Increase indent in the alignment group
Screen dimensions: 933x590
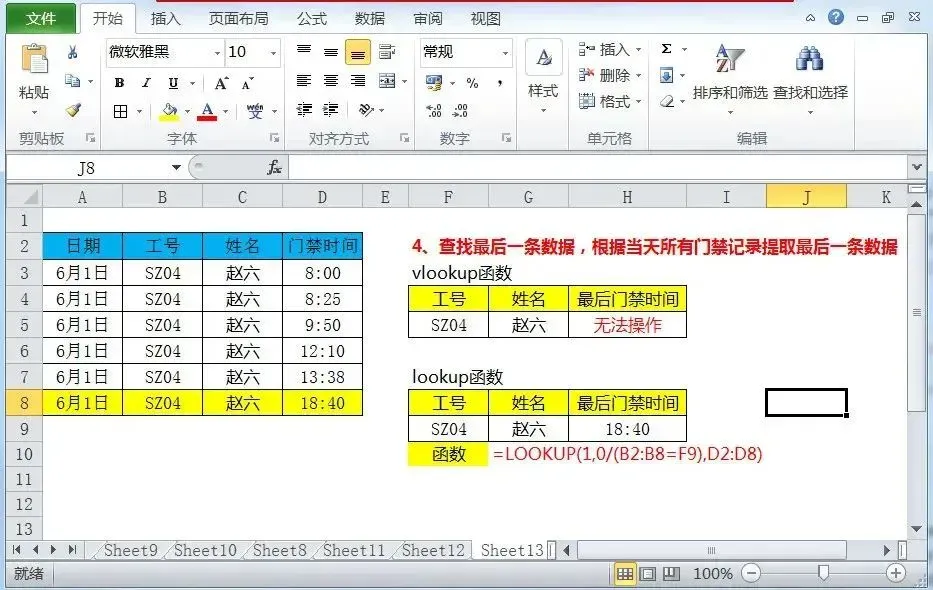[331, 109]
